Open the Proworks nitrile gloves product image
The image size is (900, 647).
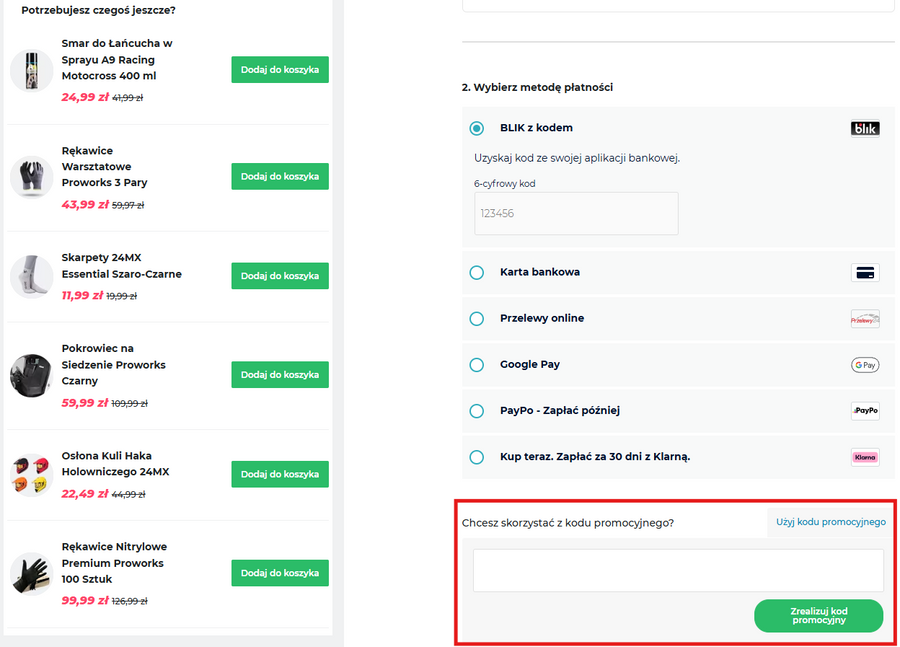32,573
